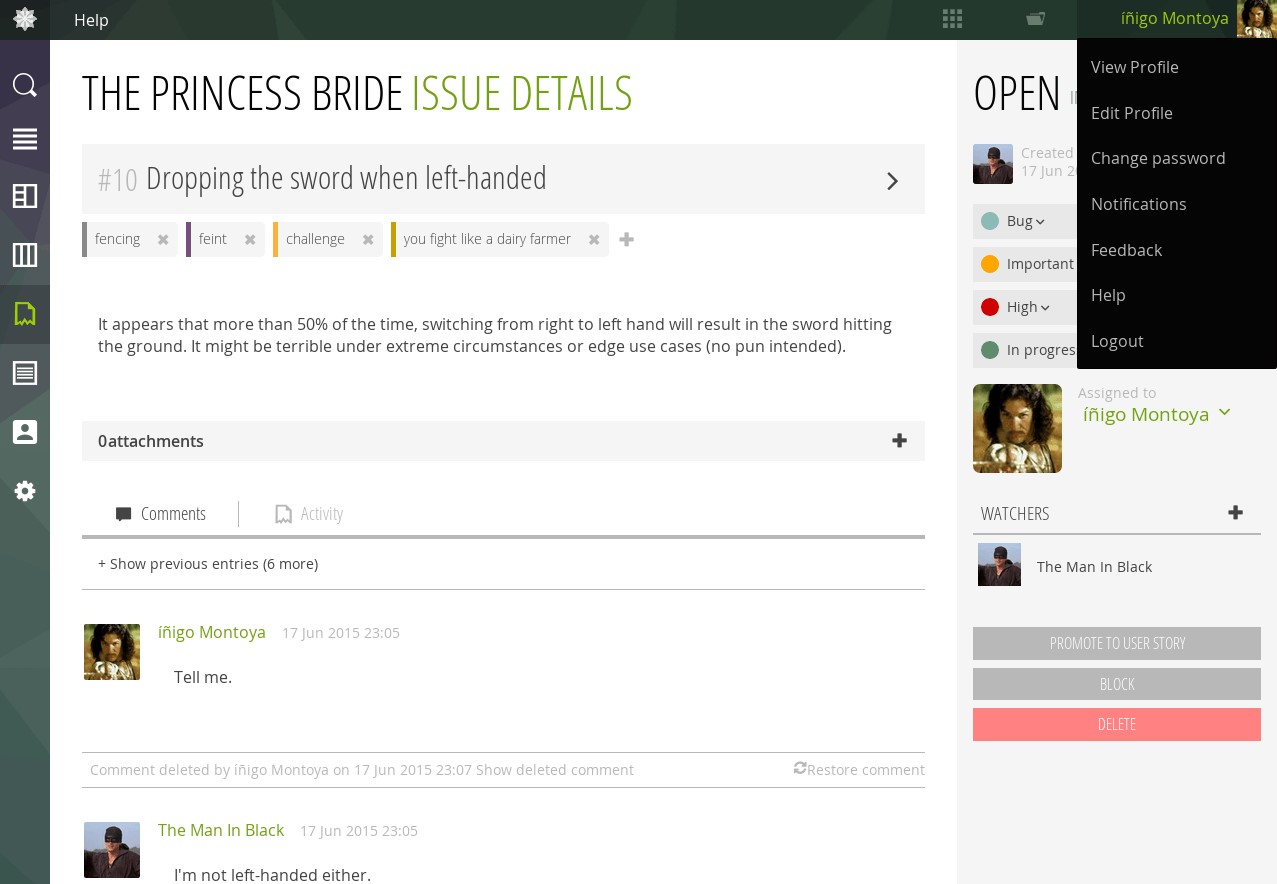Open the timeline icon in sidebar

25,139
